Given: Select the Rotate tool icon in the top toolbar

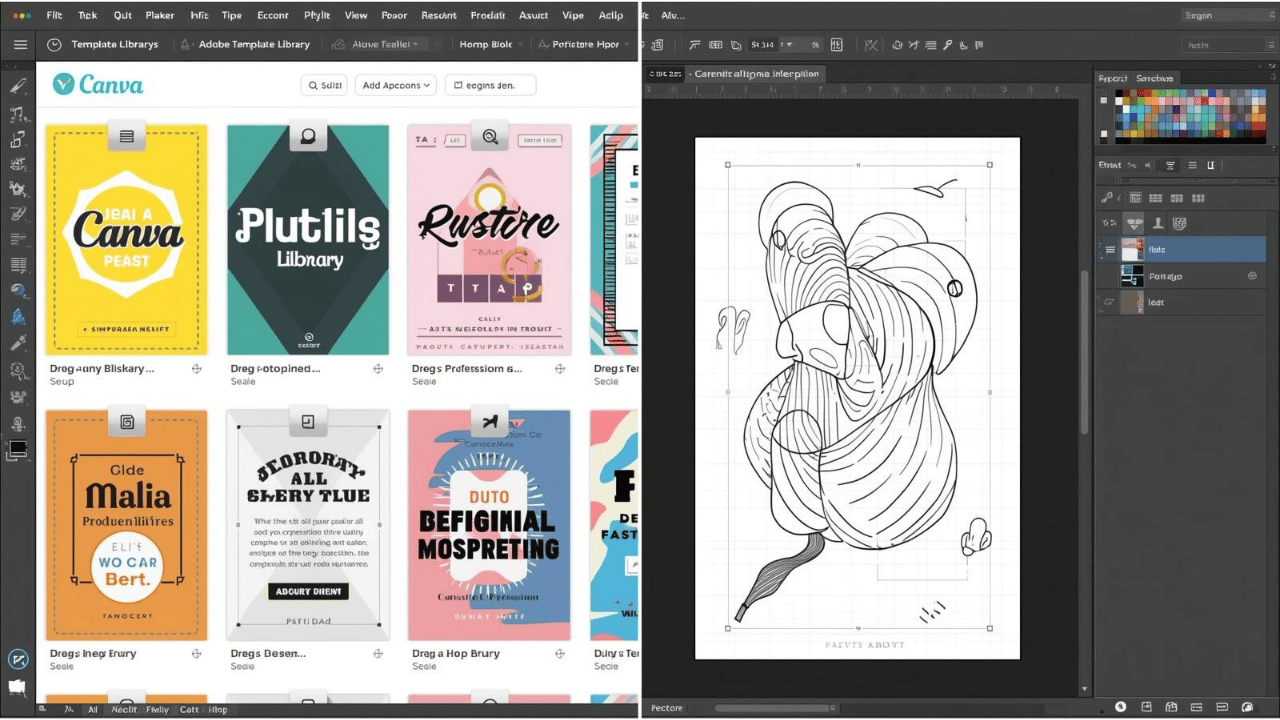Looking at the screenshot, I should (898, 44).
